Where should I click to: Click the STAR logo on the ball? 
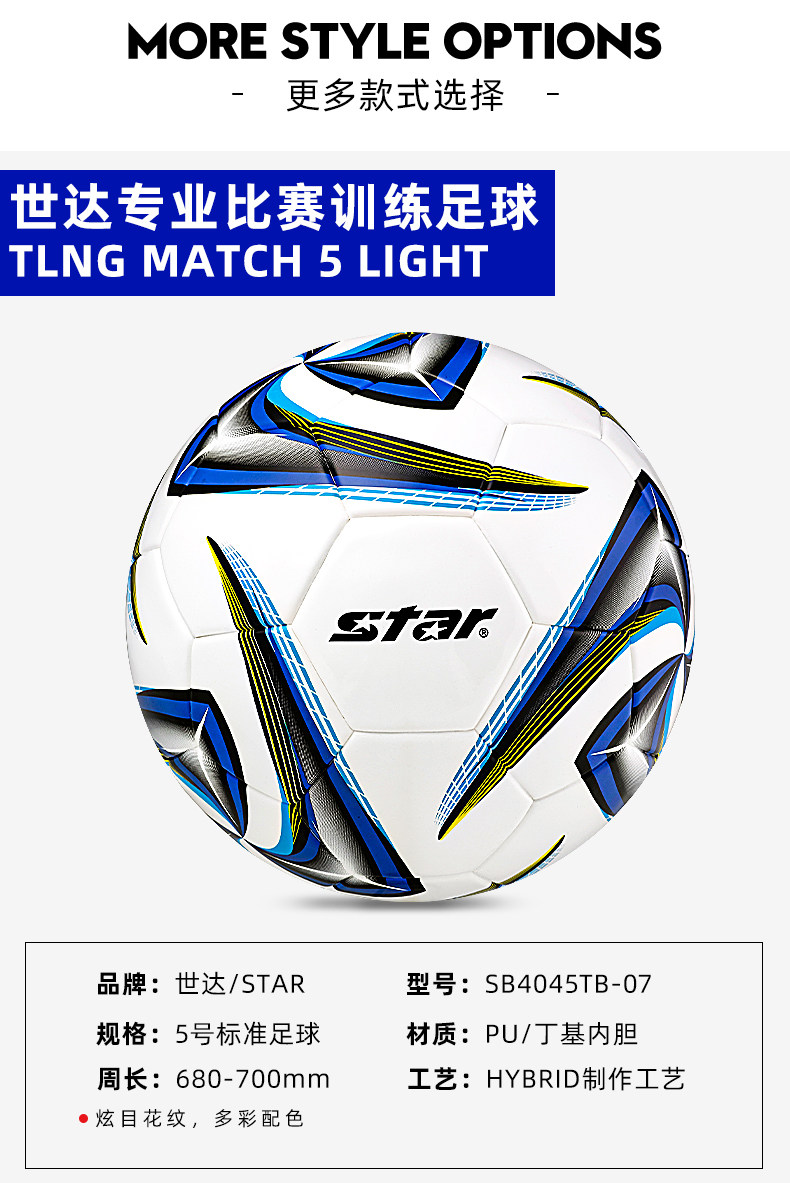tap(413, 623)
